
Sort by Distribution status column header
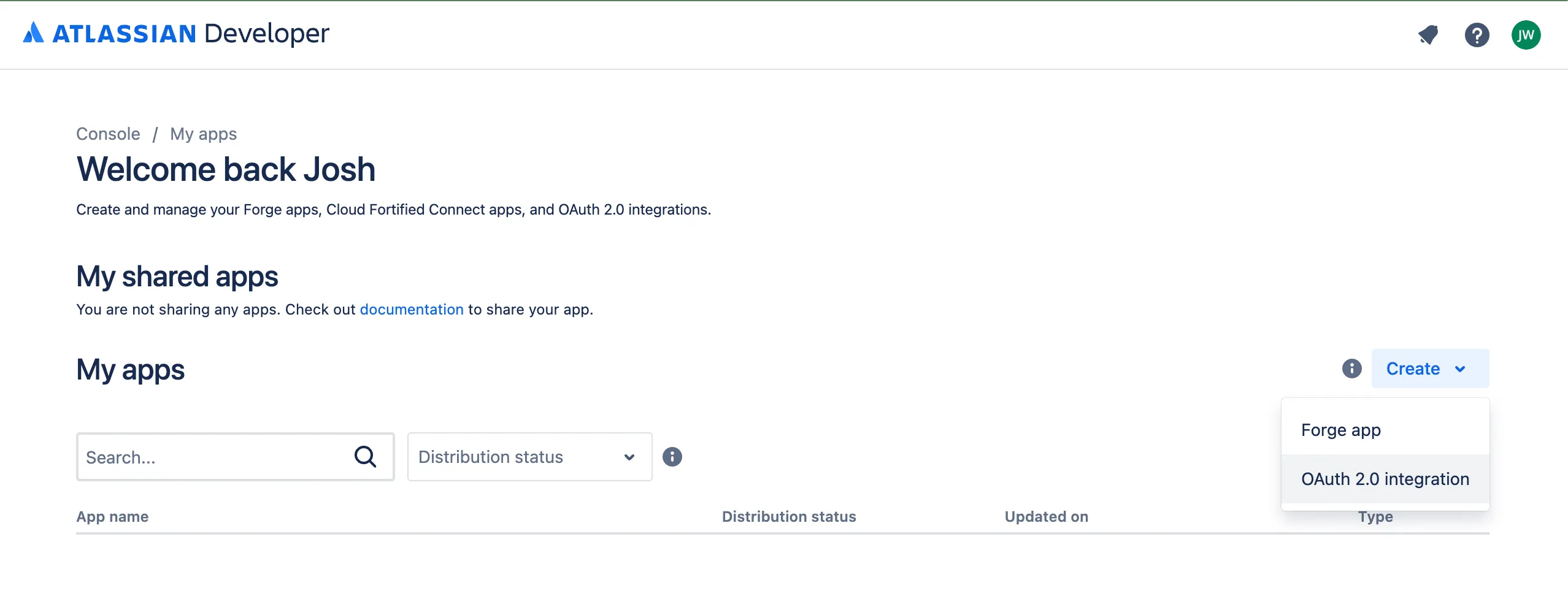coord(788,517)
